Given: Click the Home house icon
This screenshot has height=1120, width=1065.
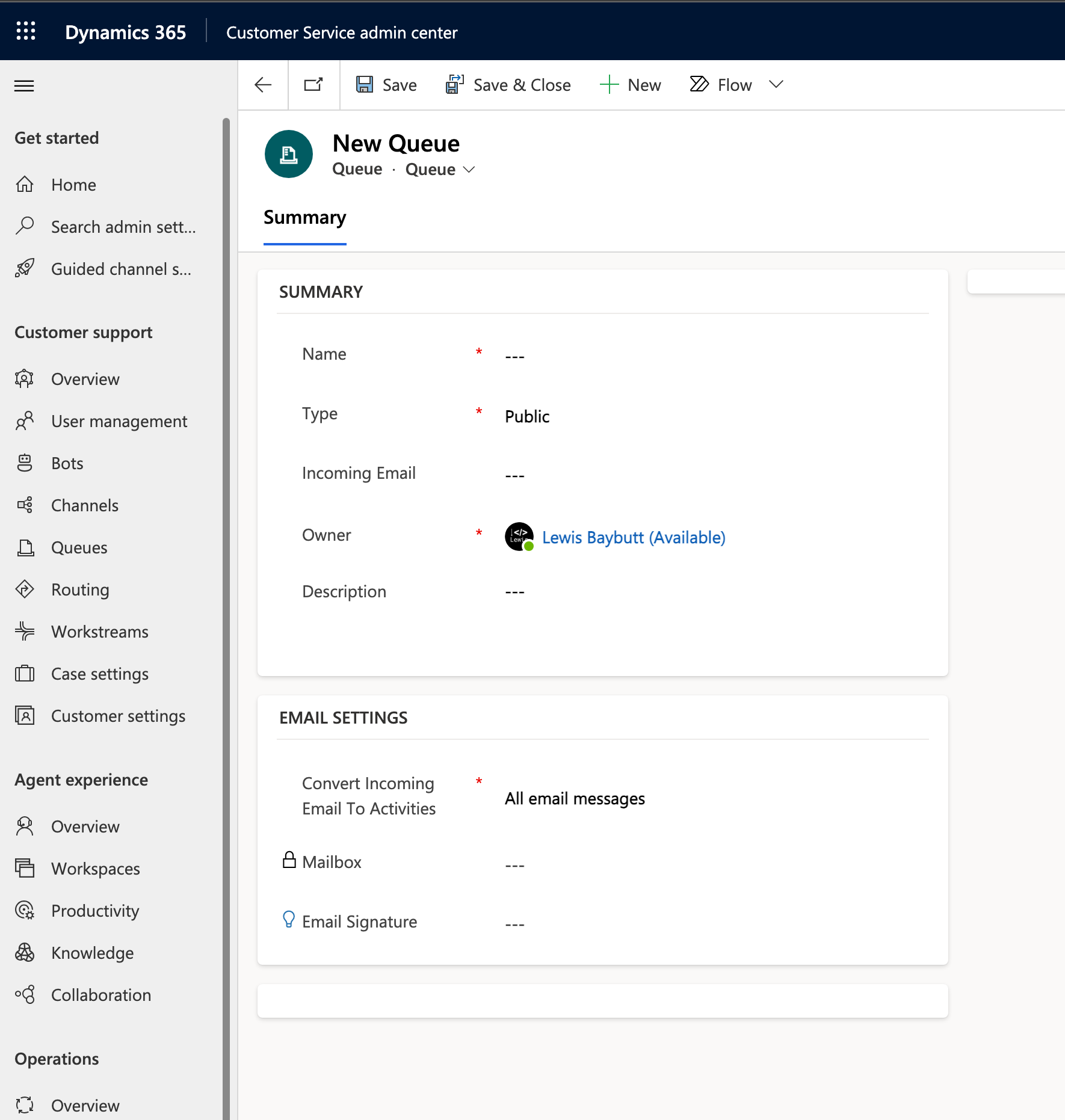Looking at the screenshot, I should pyautogui.click(x=25, y=184).
